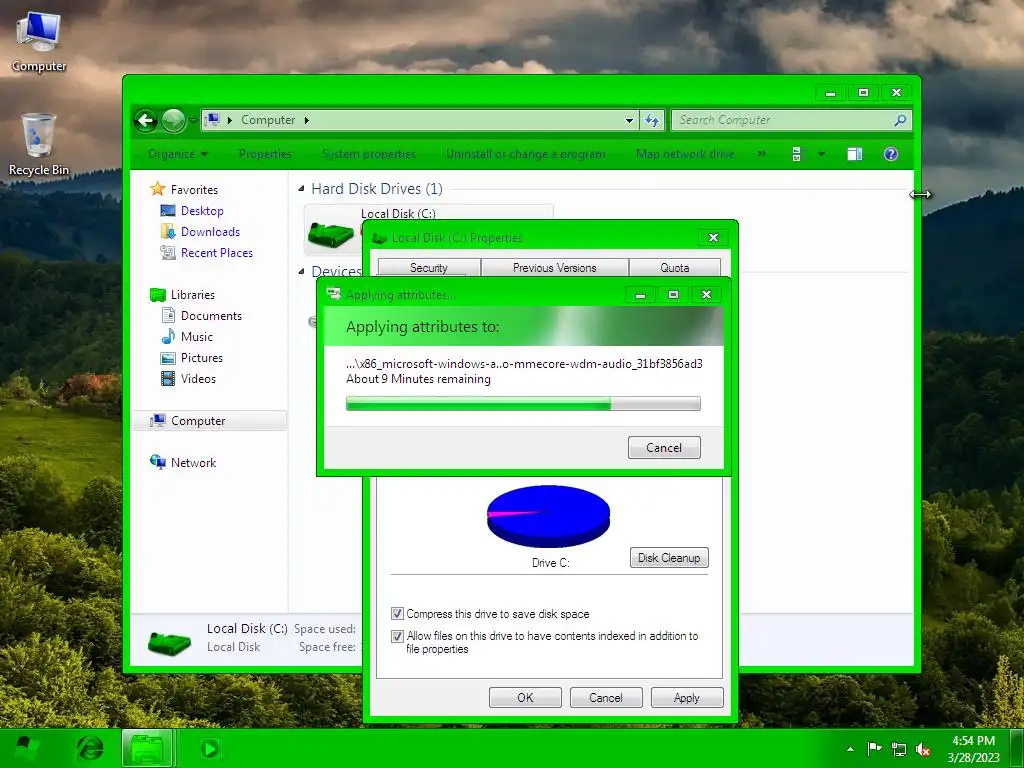Click Properties in Explorer toolbar
Screen dimensions: 1024x768
point(265,154)
